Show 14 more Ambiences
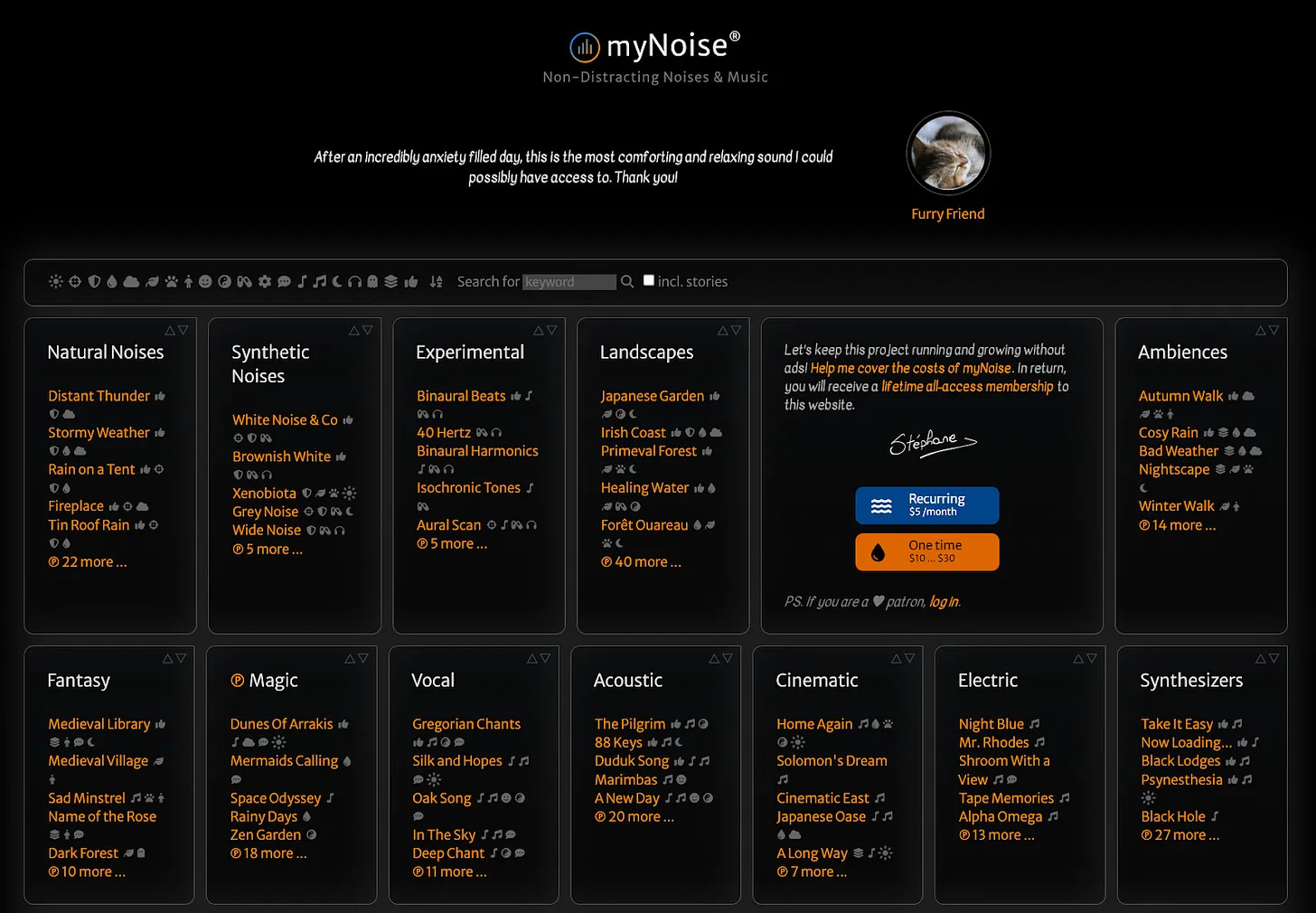The width and height of the screenshot is (1316, 913). (1178, 525)
